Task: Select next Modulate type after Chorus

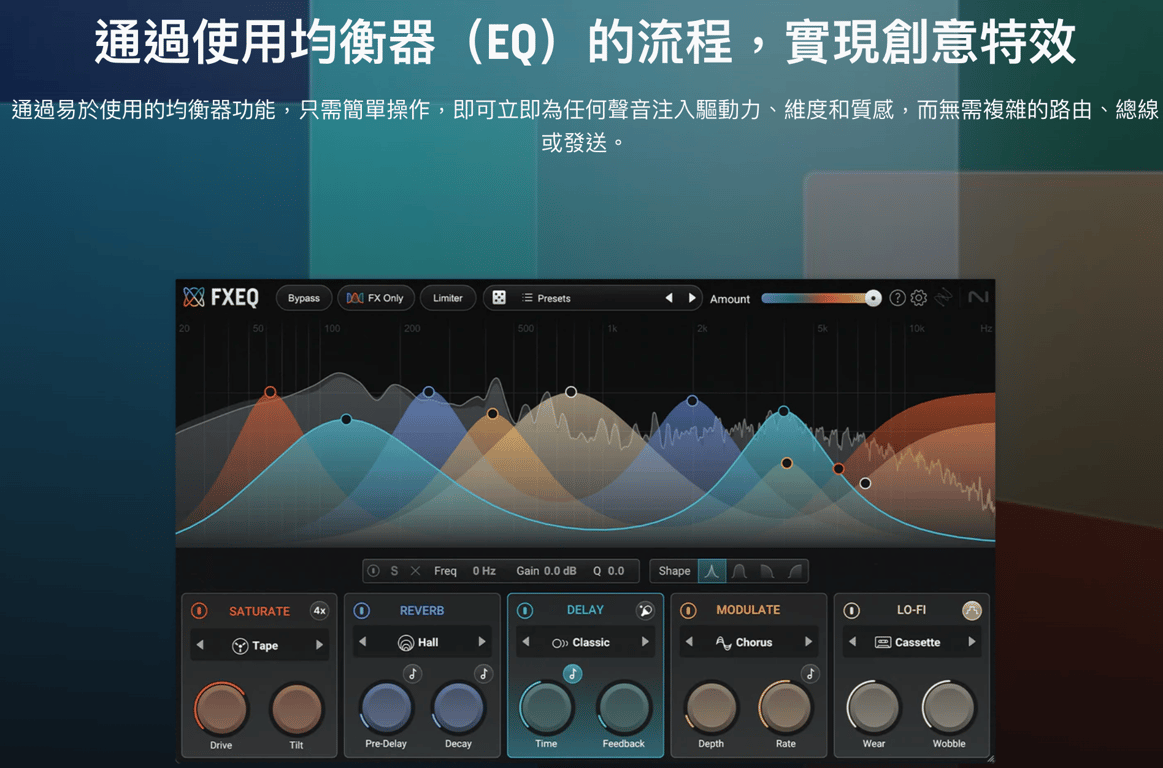Action: [x=808, y=642]
